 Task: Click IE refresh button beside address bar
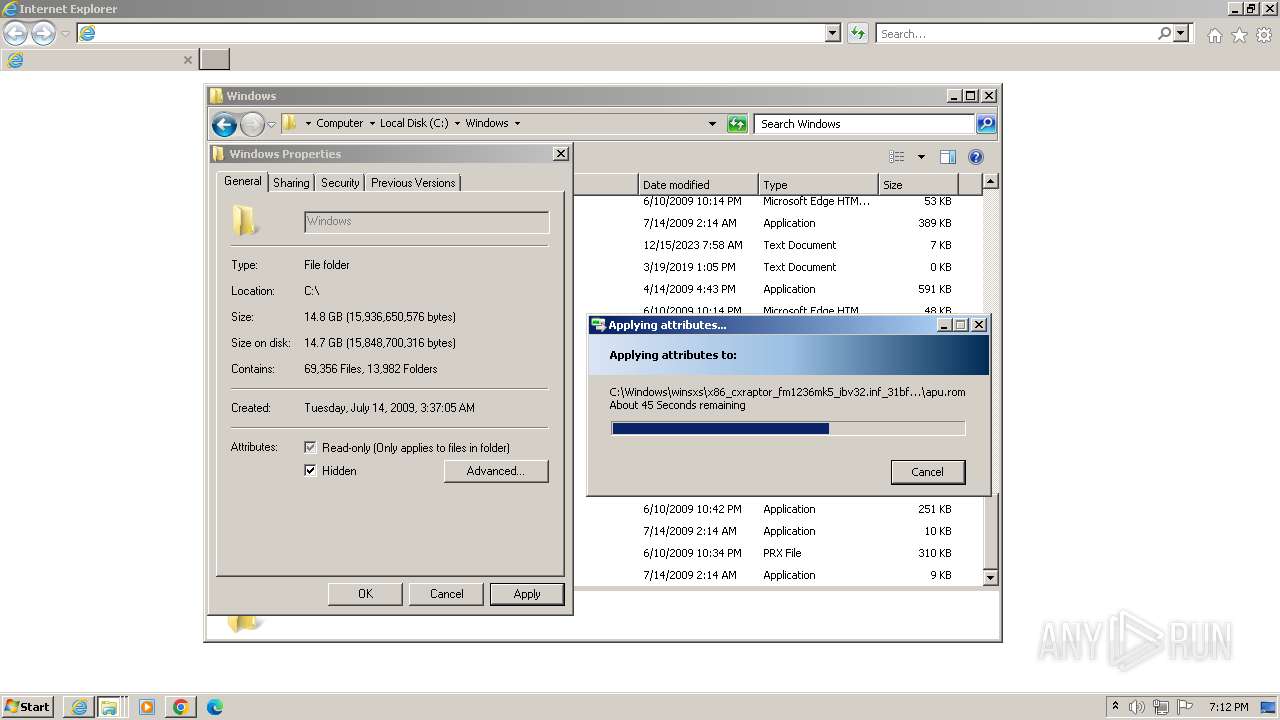tap(857, 33)
